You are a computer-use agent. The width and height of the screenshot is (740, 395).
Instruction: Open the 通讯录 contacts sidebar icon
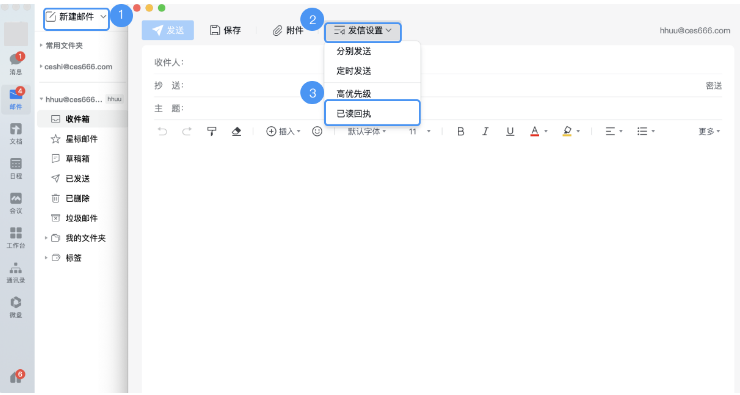point(16,272)
